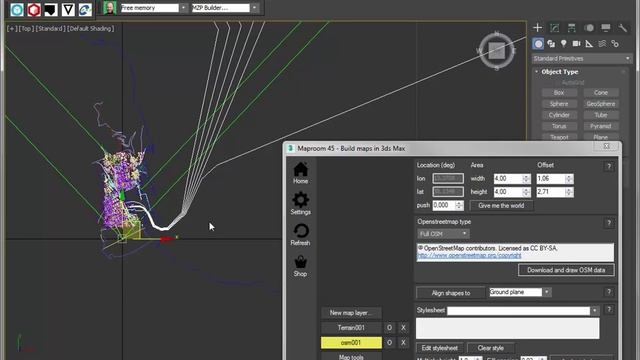
Task: Click the Area width spinner arrows
Action: tap(526, 179)
